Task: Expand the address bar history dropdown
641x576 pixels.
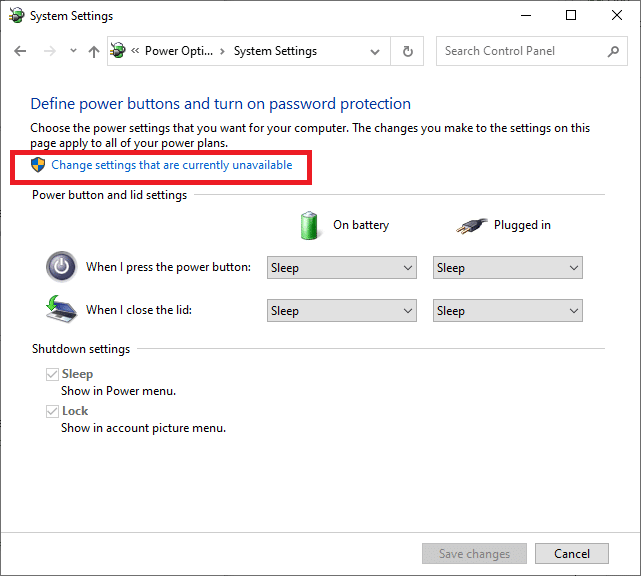Action: tap(375, 51)
